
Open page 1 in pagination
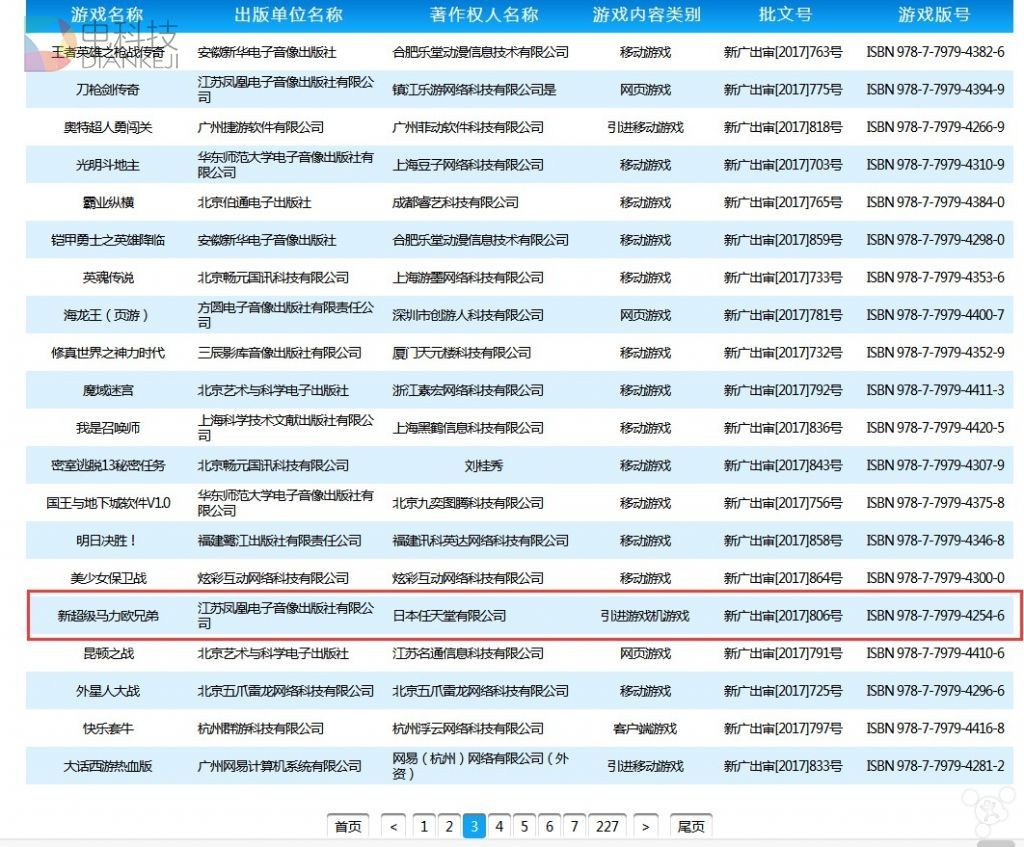point(424,826)
